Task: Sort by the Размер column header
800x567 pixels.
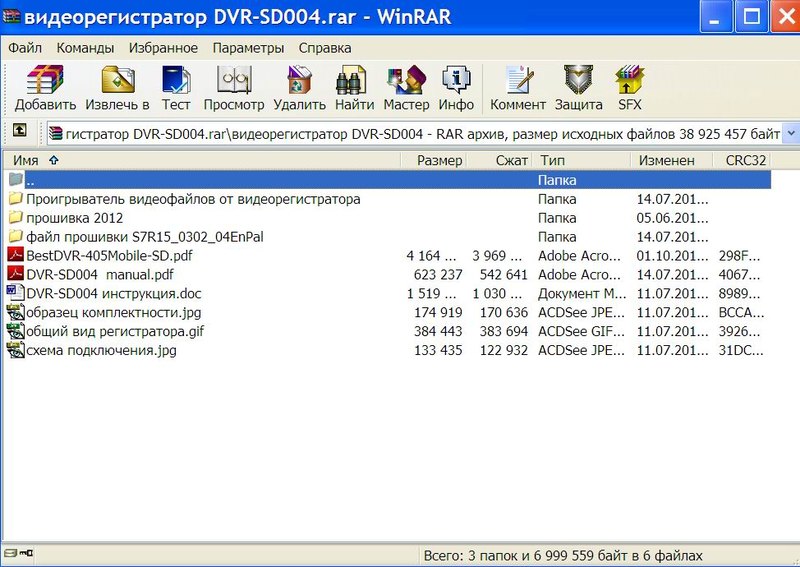Action: click(x=433, y=160)
